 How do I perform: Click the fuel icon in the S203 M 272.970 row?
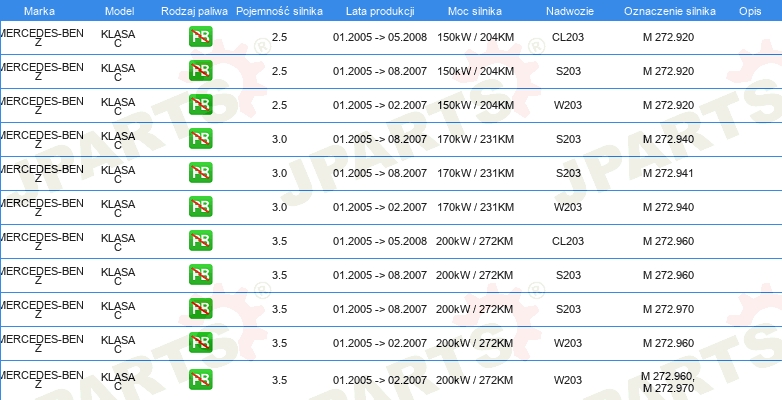(x=200, y=308)
